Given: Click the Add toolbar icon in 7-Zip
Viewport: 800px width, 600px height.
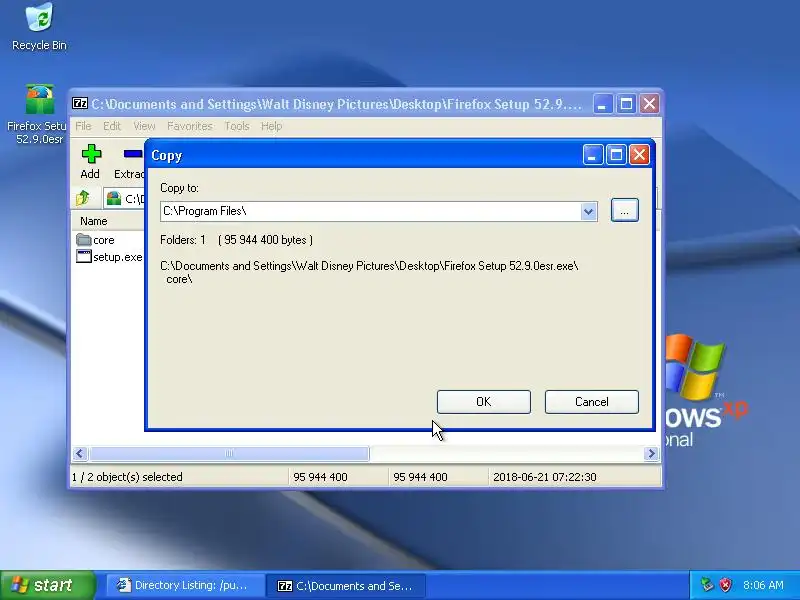Looking at the screenshot, I should pos(90,162).
